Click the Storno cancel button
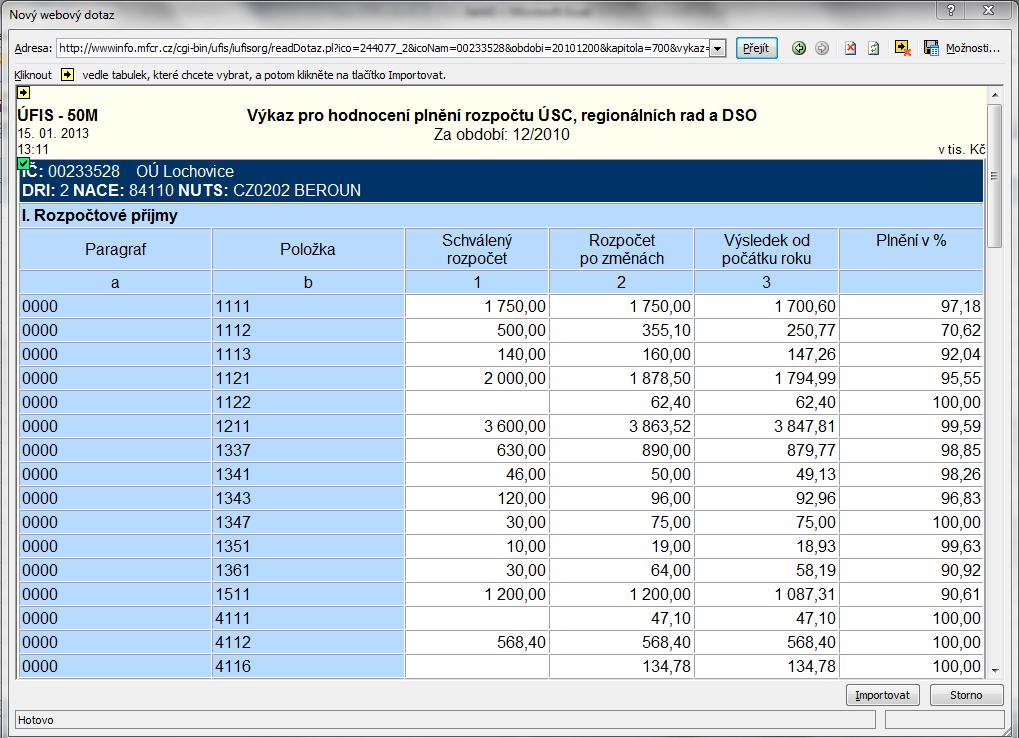This screenshot has width=1019, height=738. click(x=966, y=695)
